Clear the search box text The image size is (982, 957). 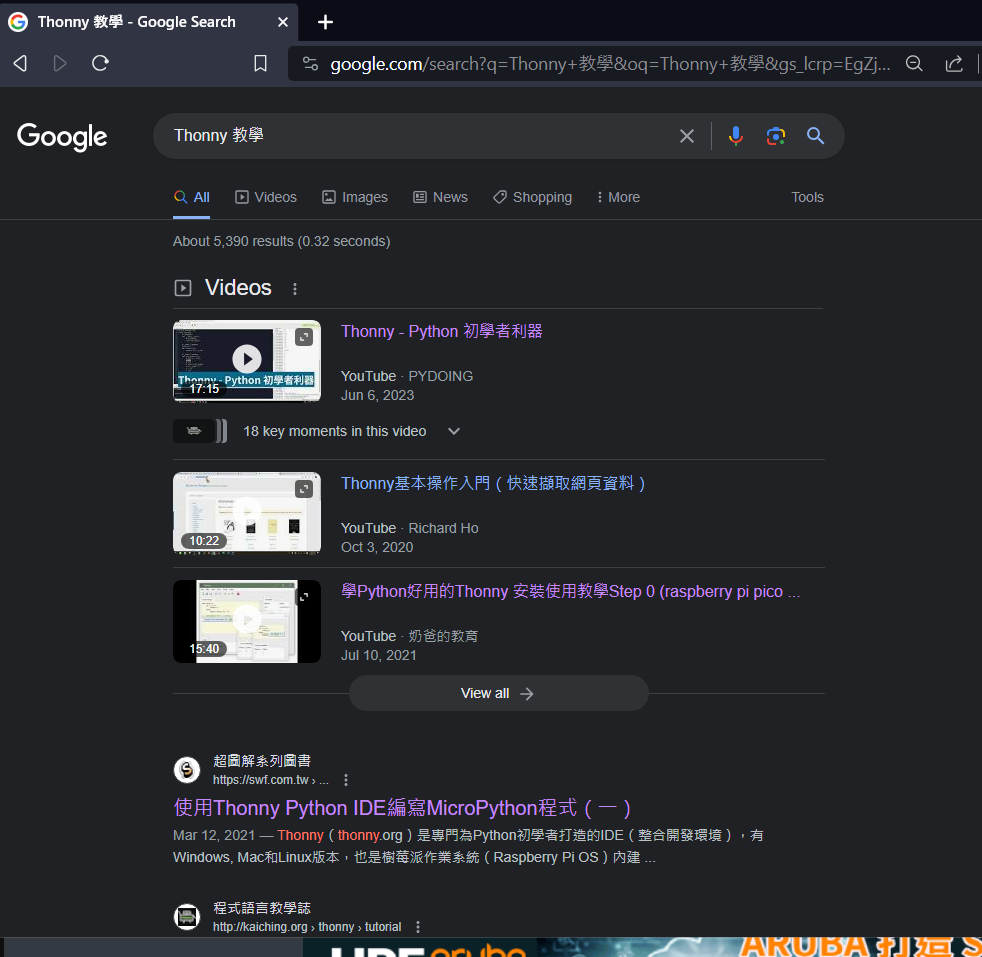[x=687, y=136]
